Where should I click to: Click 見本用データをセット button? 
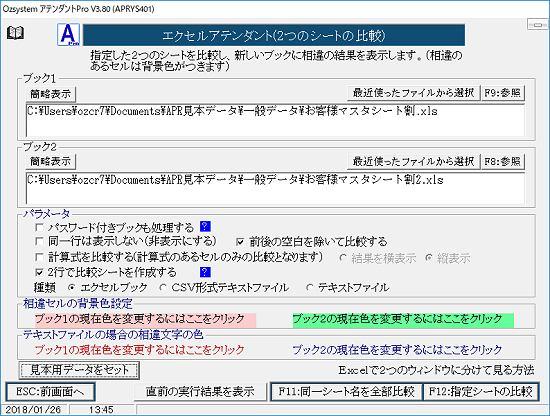click(79, 370)
